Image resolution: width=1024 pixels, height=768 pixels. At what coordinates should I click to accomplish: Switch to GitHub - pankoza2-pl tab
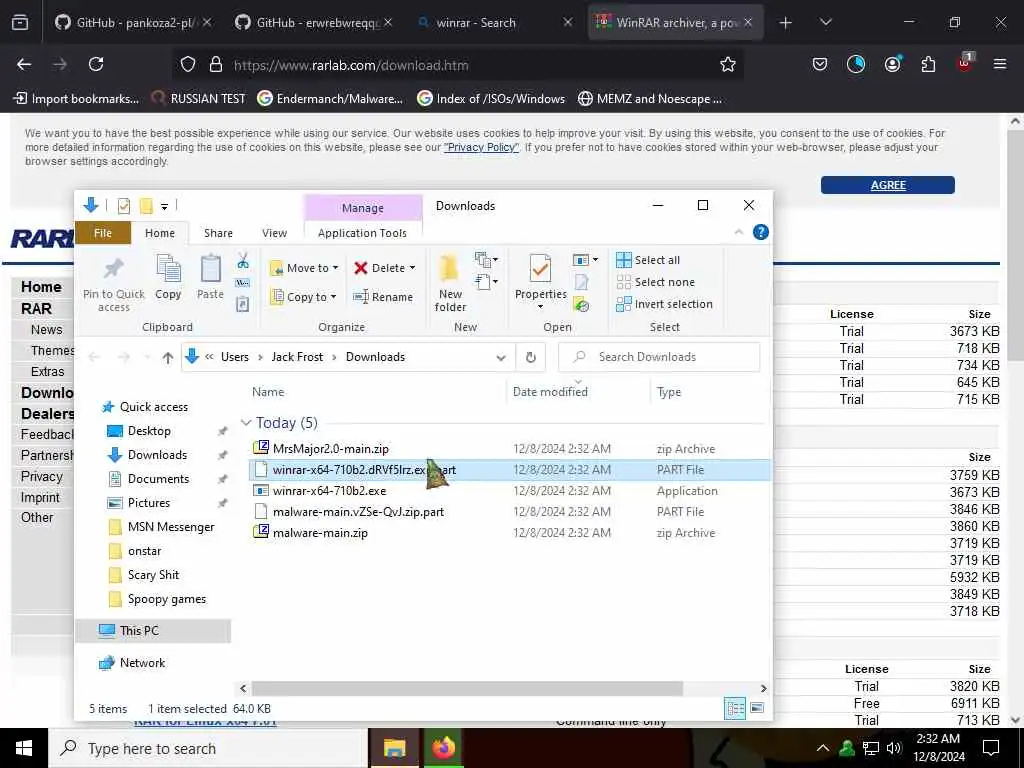tap(134, 22)
